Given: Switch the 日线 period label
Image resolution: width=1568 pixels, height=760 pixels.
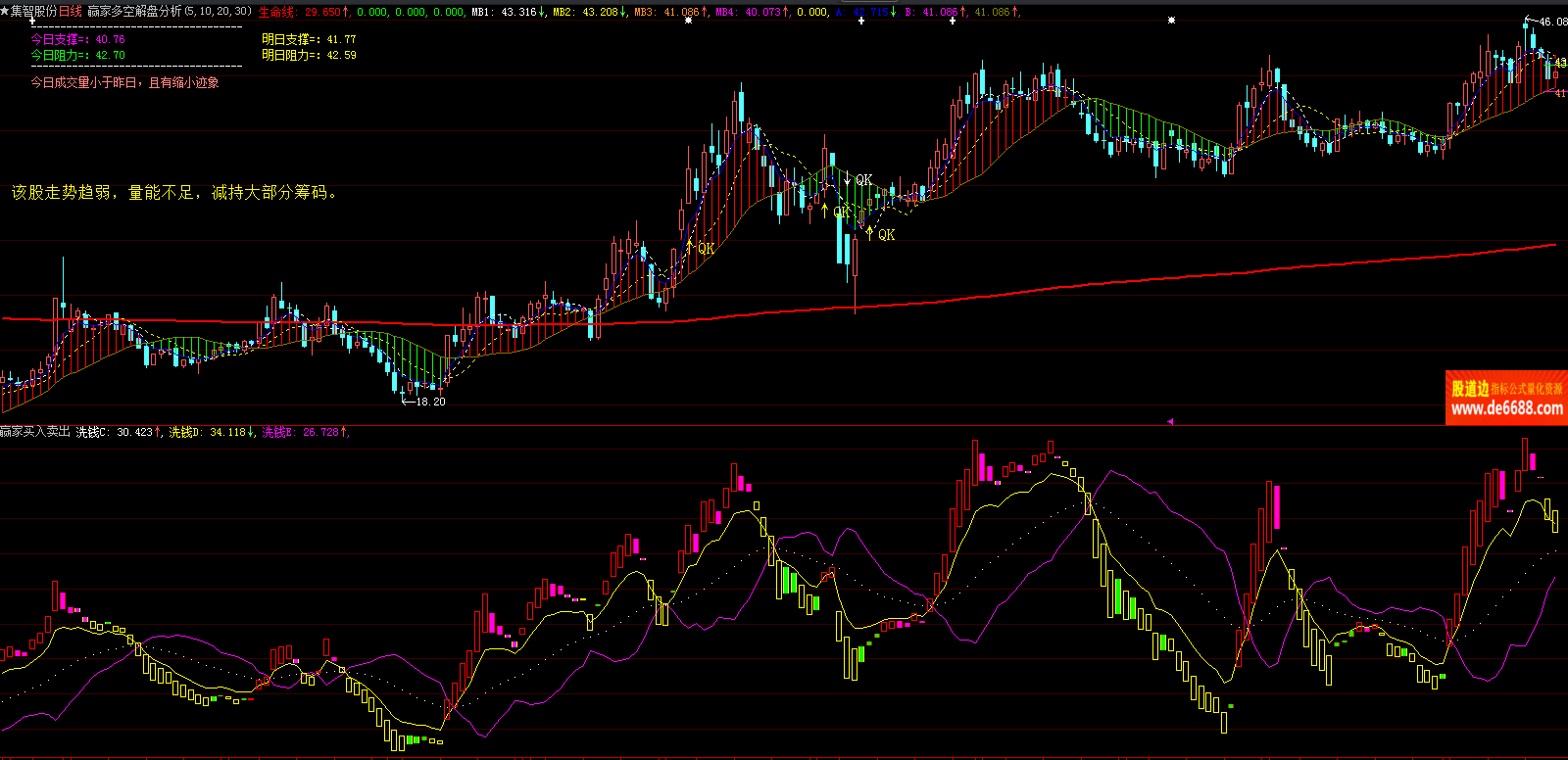Looking at the screenshot, I should (x=71, y=11).
